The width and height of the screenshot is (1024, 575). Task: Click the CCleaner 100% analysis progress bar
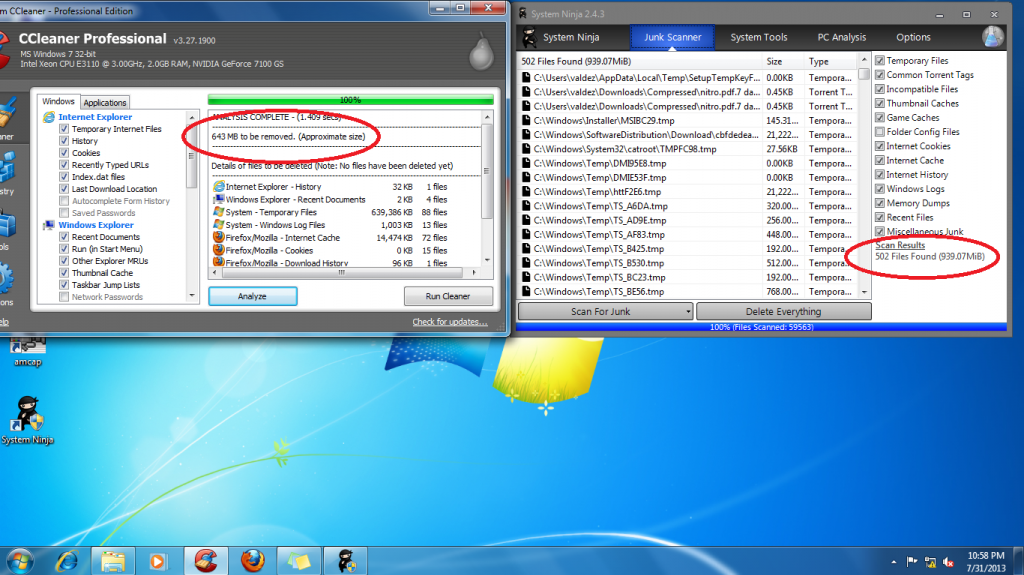click(350, 100)
